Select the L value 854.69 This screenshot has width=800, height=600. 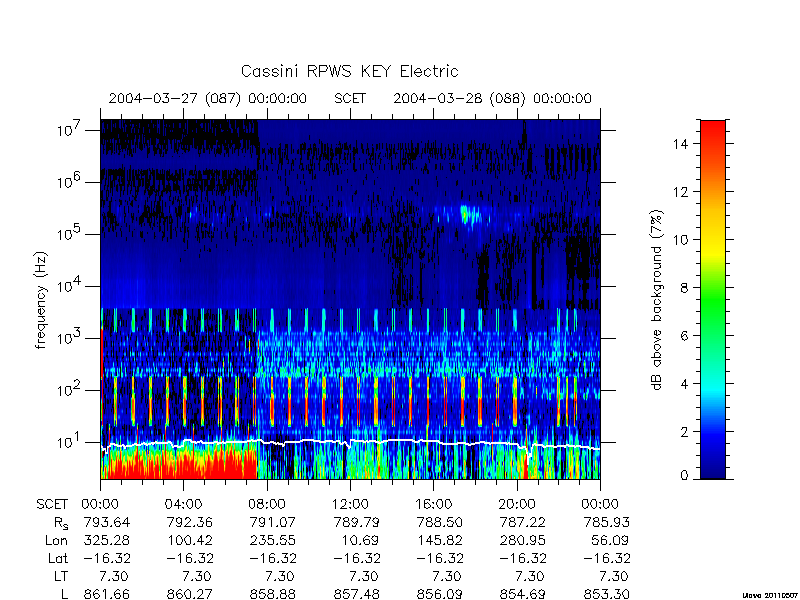pos(523,594)
